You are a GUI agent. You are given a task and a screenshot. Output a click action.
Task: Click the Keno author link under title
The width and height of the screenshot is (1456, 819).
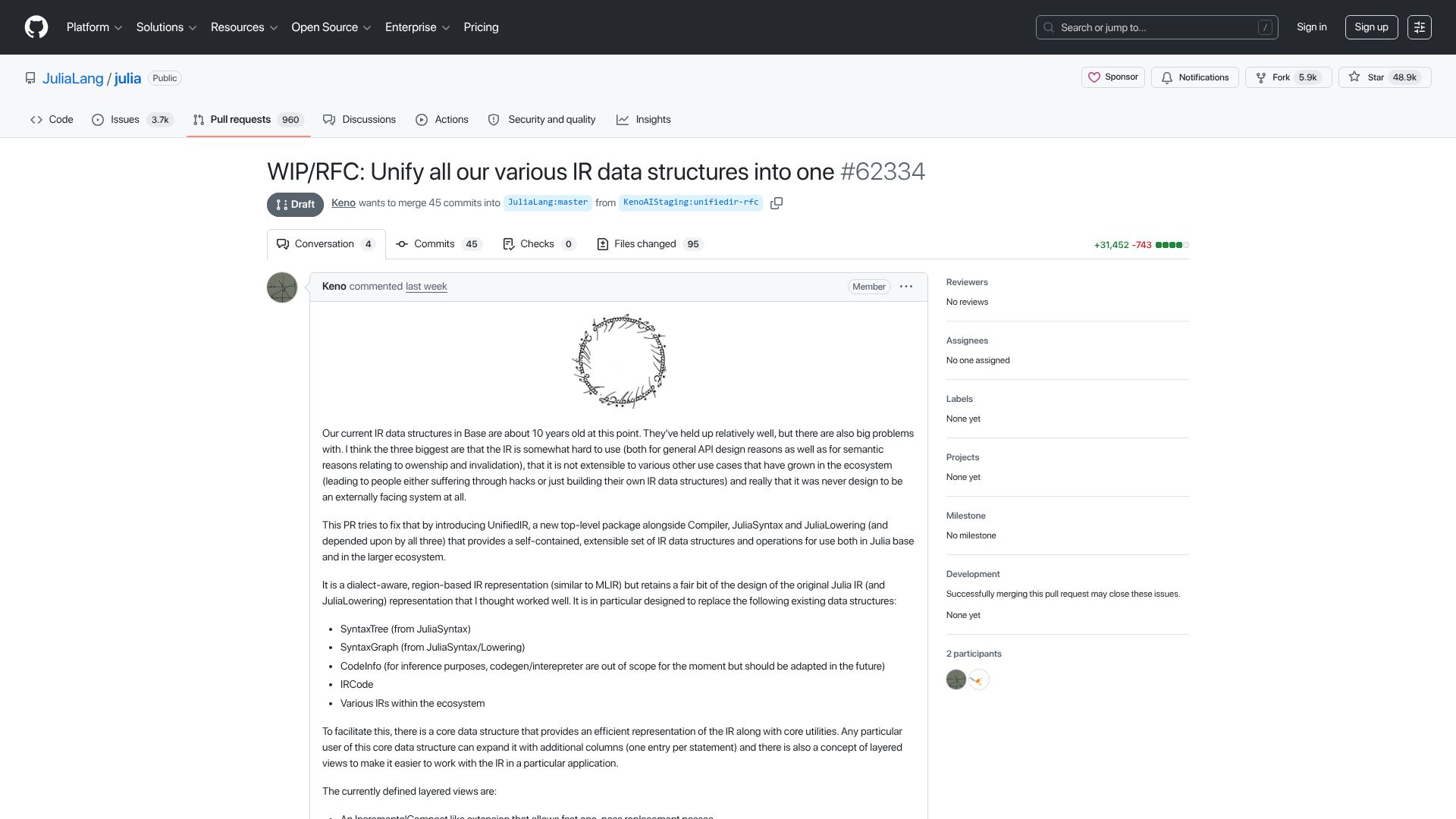coord(344,203)
